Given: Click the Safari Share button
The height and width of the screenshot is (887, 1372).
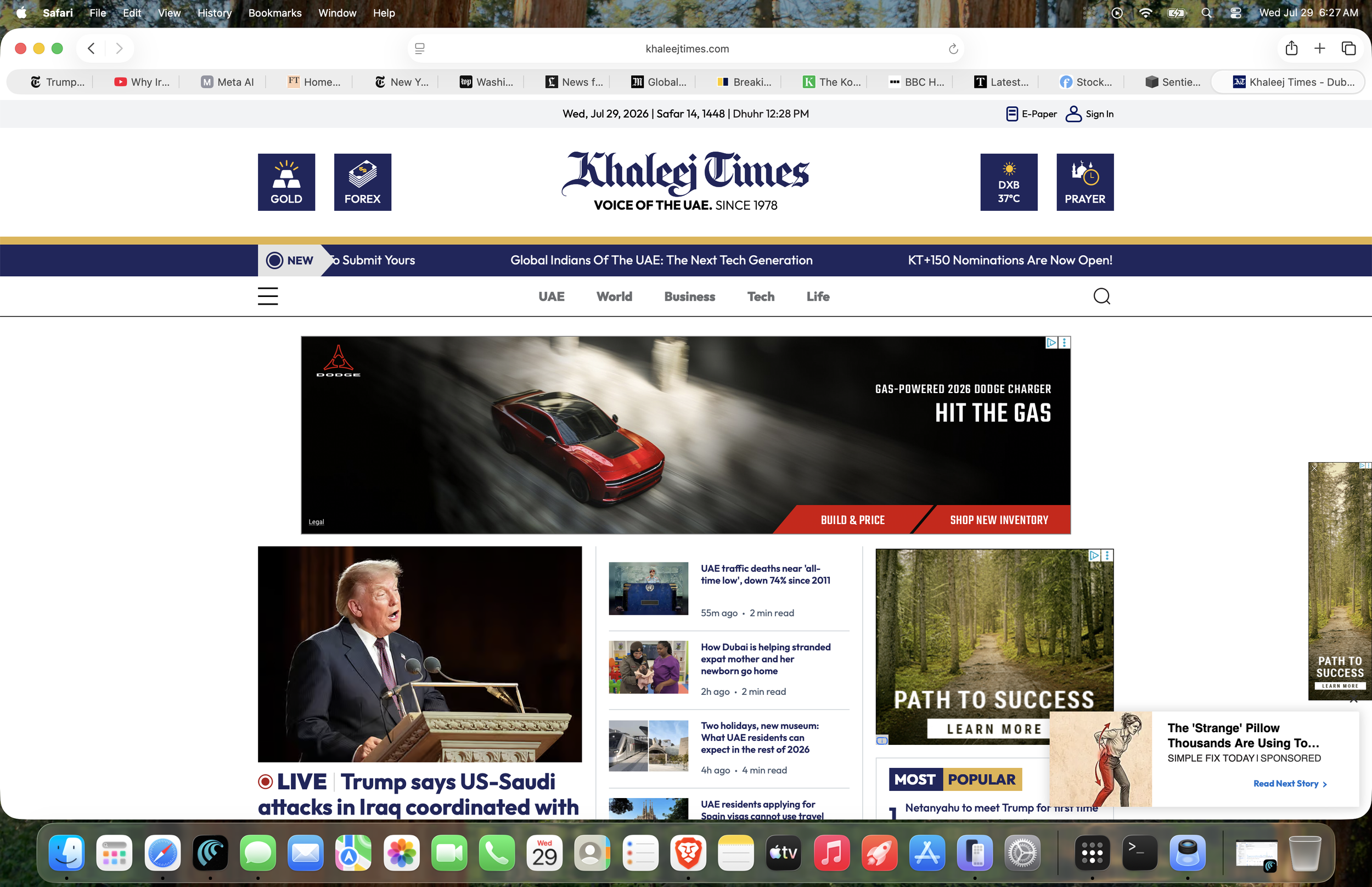Looking at the screenshot, I should 1291,48.
